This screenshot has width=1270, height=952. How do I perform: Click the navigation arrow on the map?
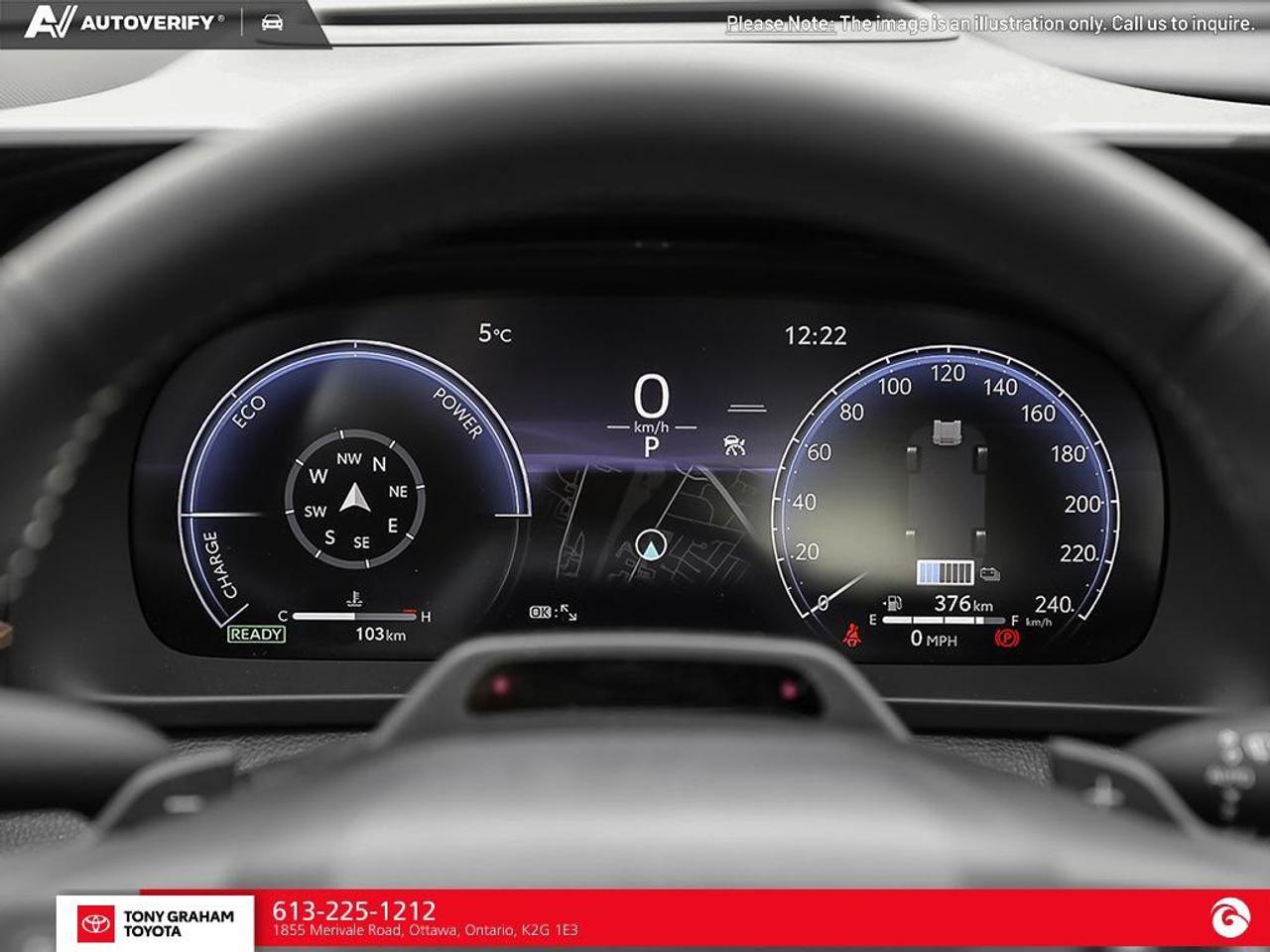[x=650, y=545]
